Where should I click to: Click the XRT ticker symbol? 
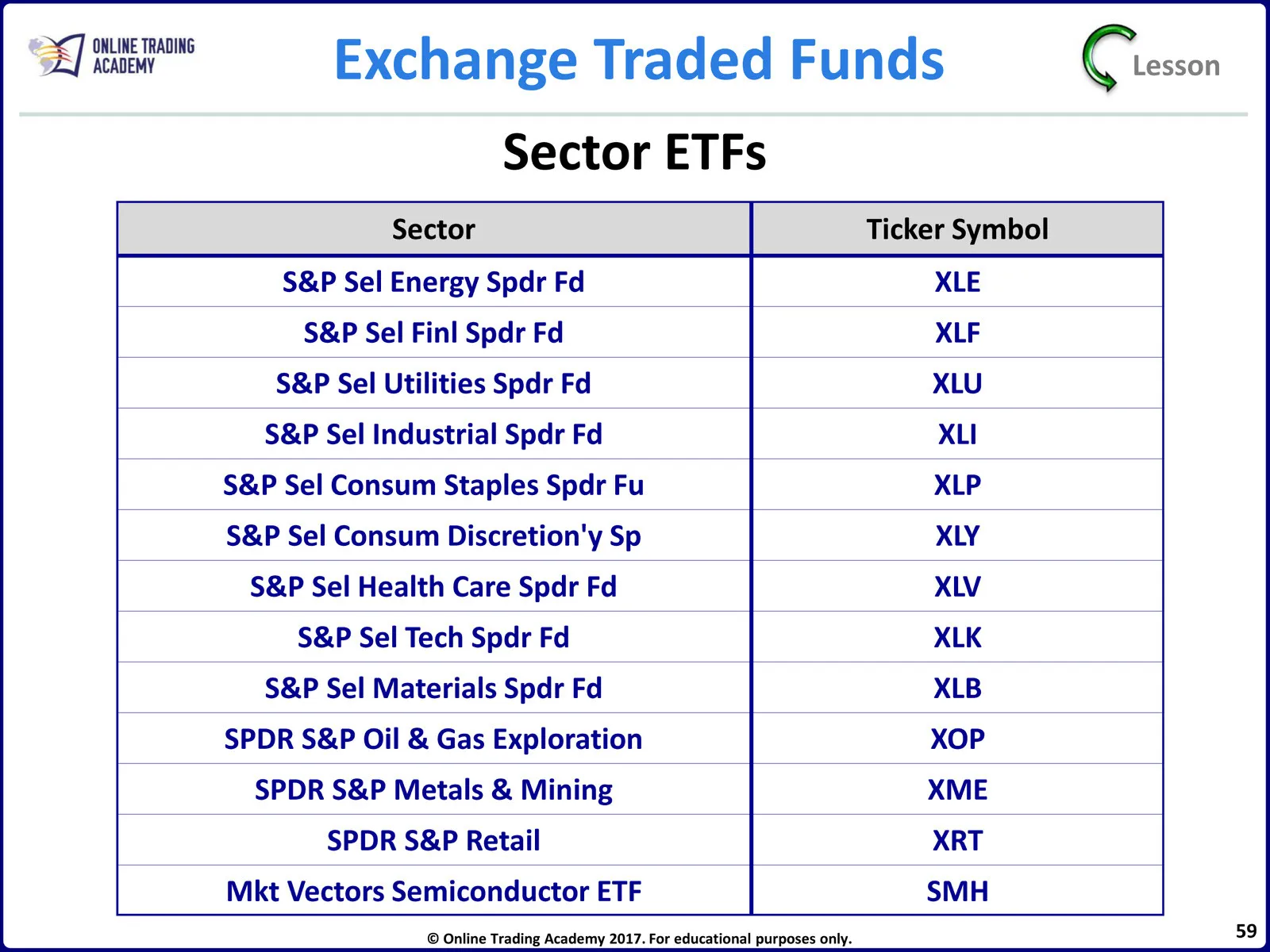pos(957,841)
